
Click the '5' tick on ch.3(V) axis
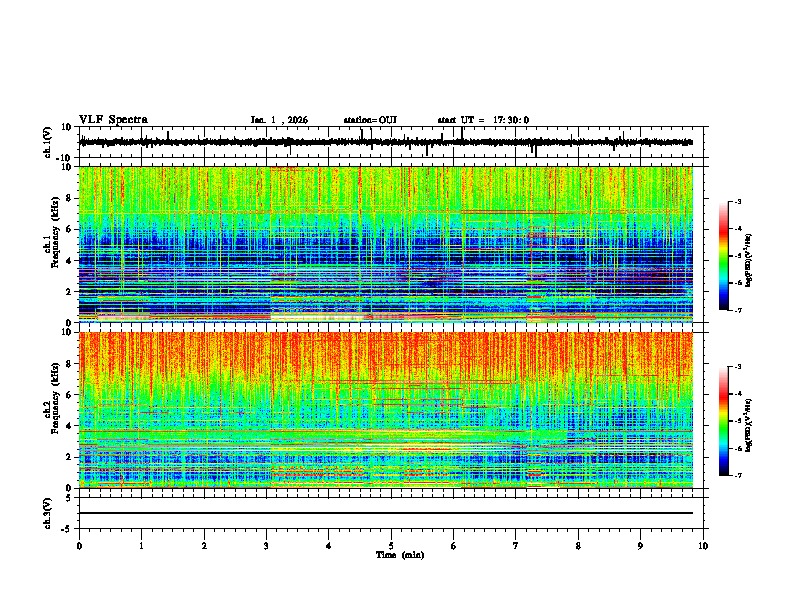coord(69,498)
